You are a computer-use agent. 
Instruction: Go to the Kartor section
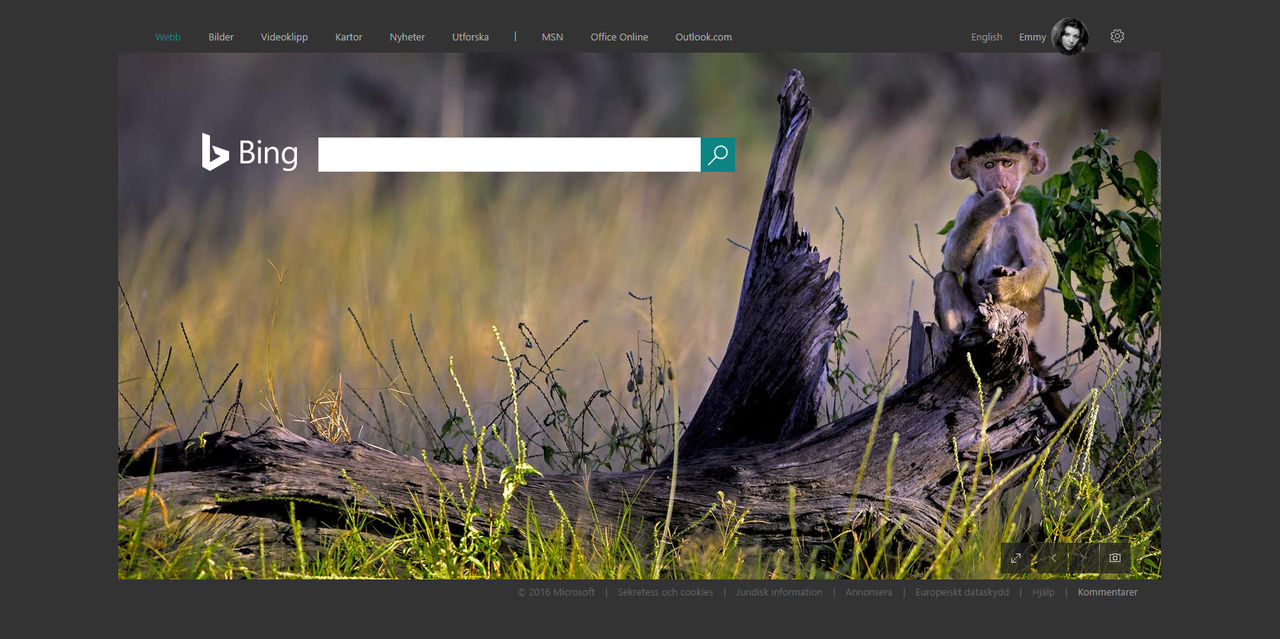(x=349, y=37)
